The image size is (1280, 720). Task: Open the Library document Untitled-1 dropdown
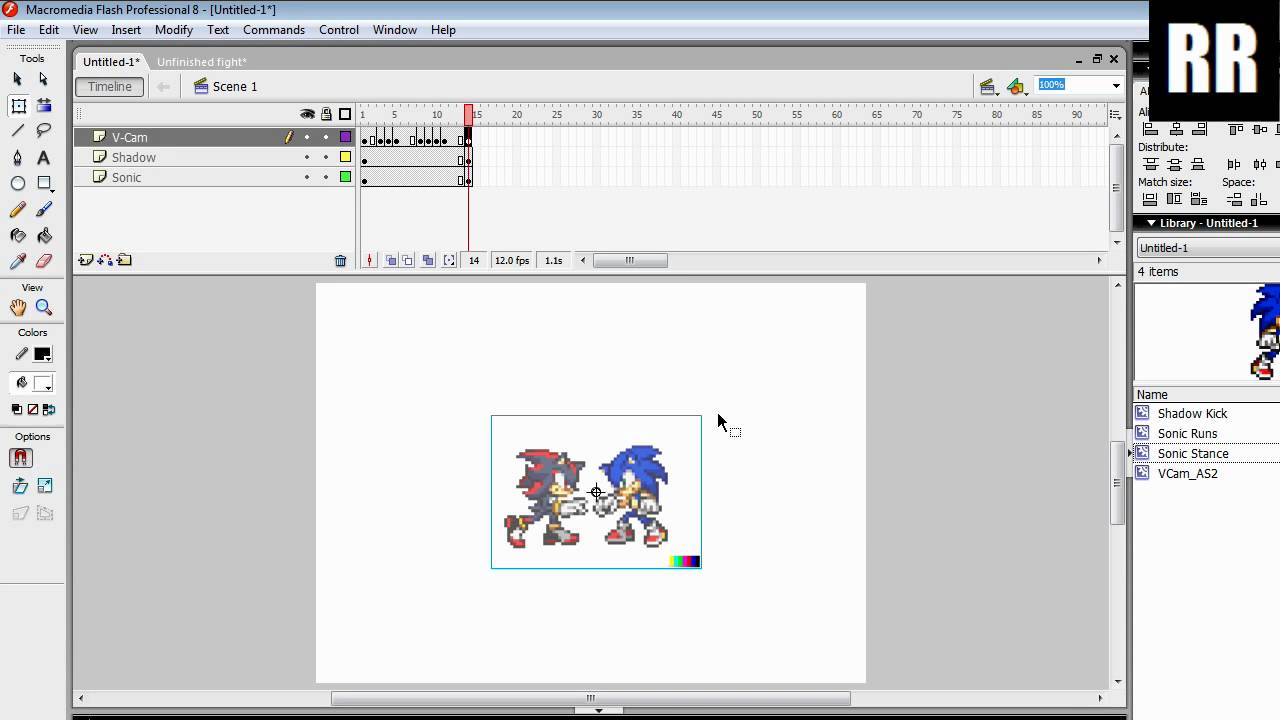pyautogui.click(x=1208, y=248)
